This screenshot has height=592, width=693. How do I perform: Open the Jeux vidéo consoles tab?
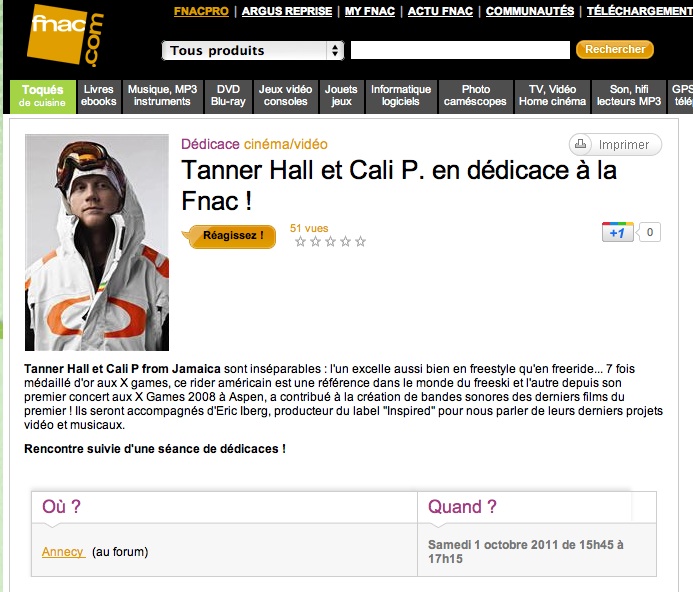(x=286, y=96)
